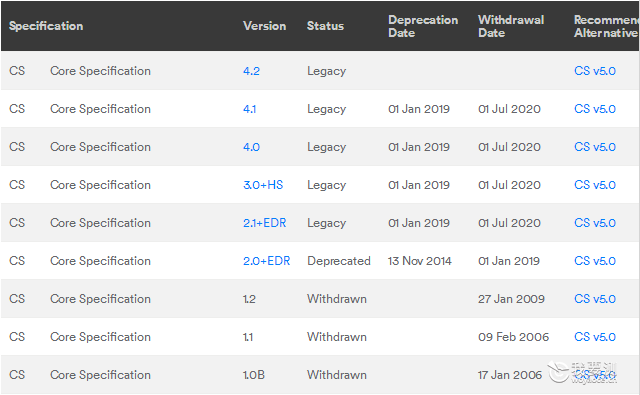Open the version 4.1 specification link
640x395 pixels.
tap(249, 109)
